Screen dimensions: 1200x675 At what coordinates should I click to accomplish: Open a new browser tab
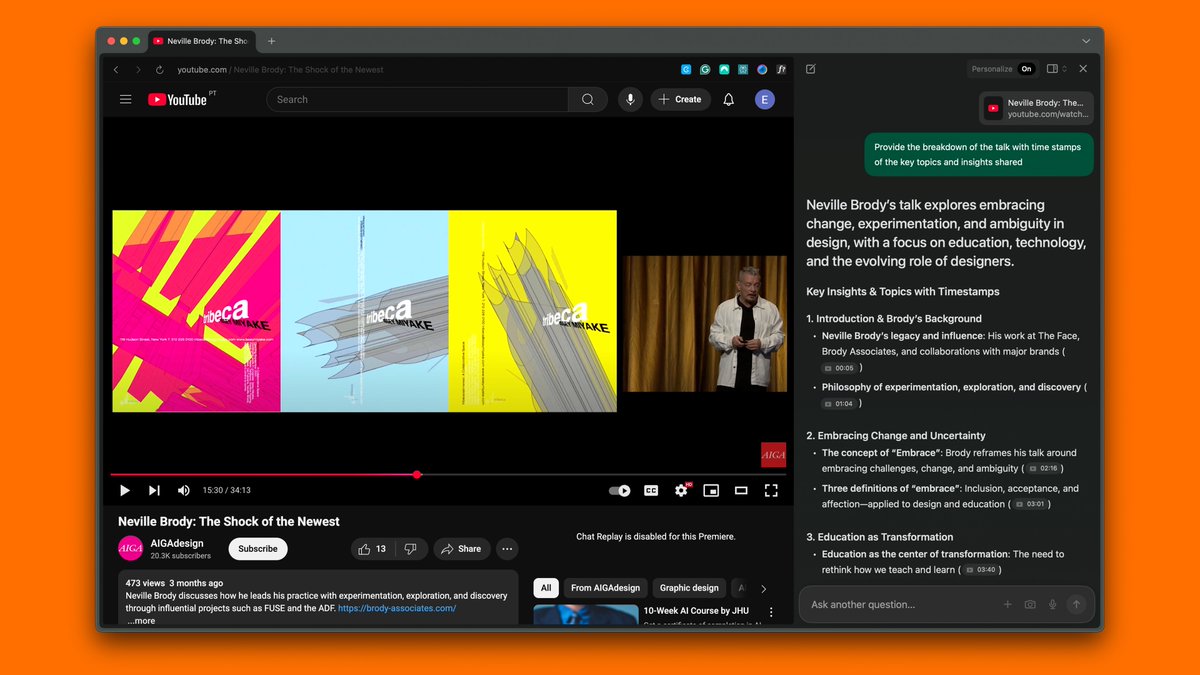tap(271, 41)
